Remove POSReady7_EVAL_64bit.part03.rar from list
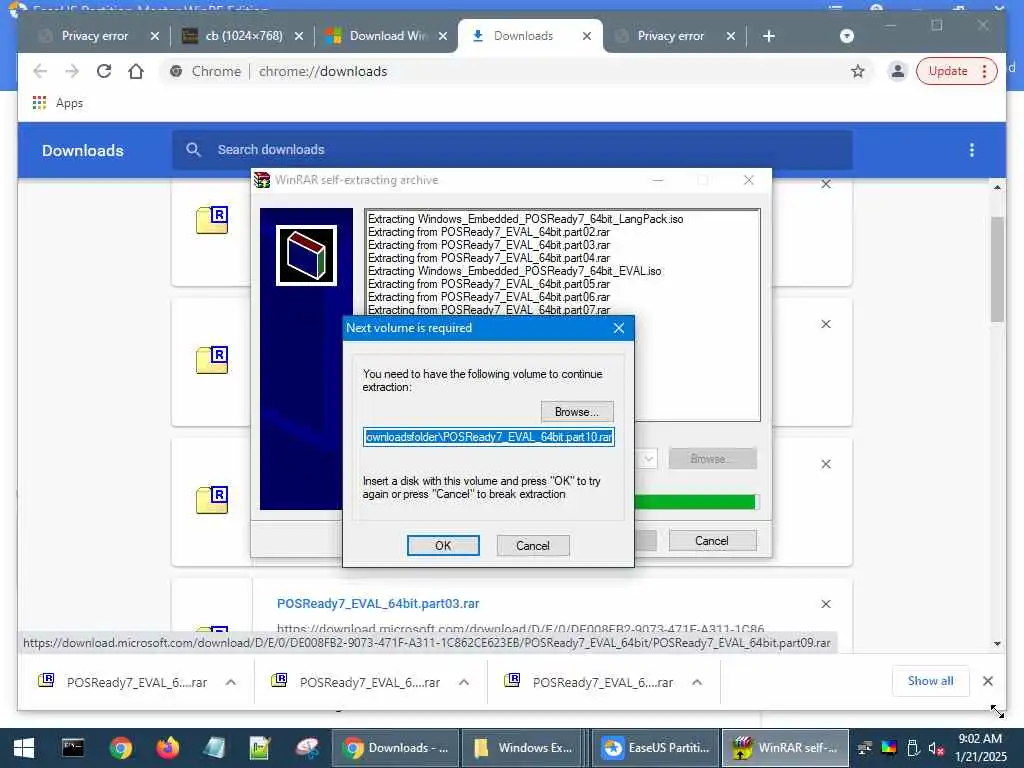This screenshot has height=768, width=1024. coord(826,604)
